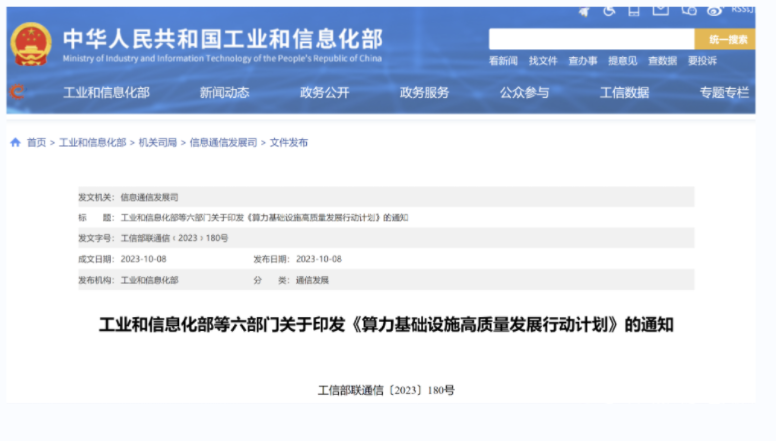
Task: Click 信息通信发展司 breadcrumb link
Action: pyautogui.click(x=223, y=143)
